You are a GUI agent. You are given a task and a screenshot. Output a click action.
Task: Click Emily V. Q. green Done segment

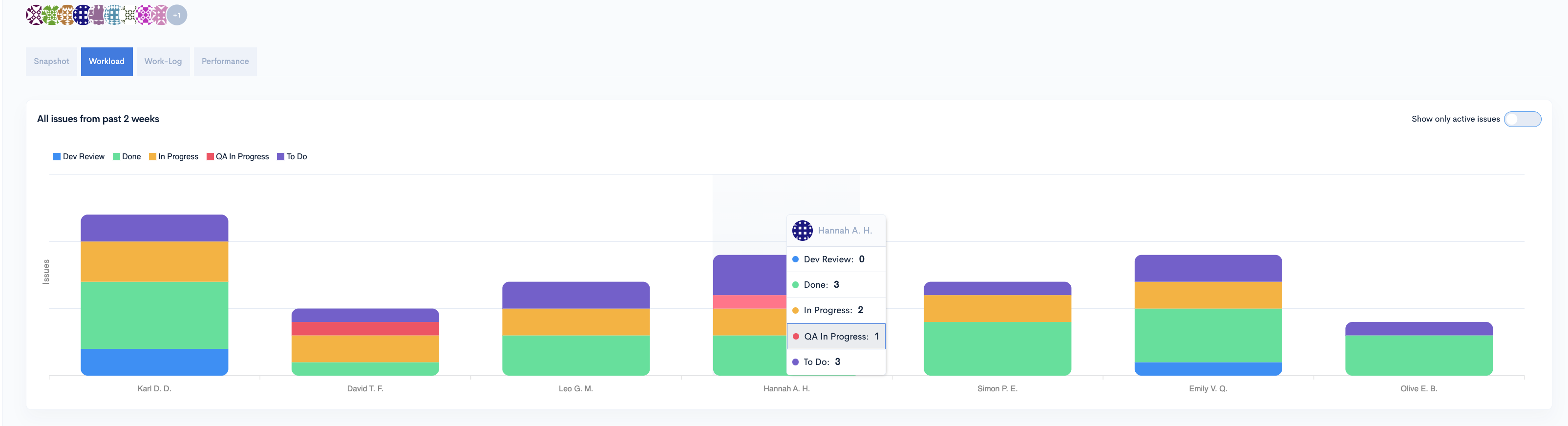(x=1208, y=335)
